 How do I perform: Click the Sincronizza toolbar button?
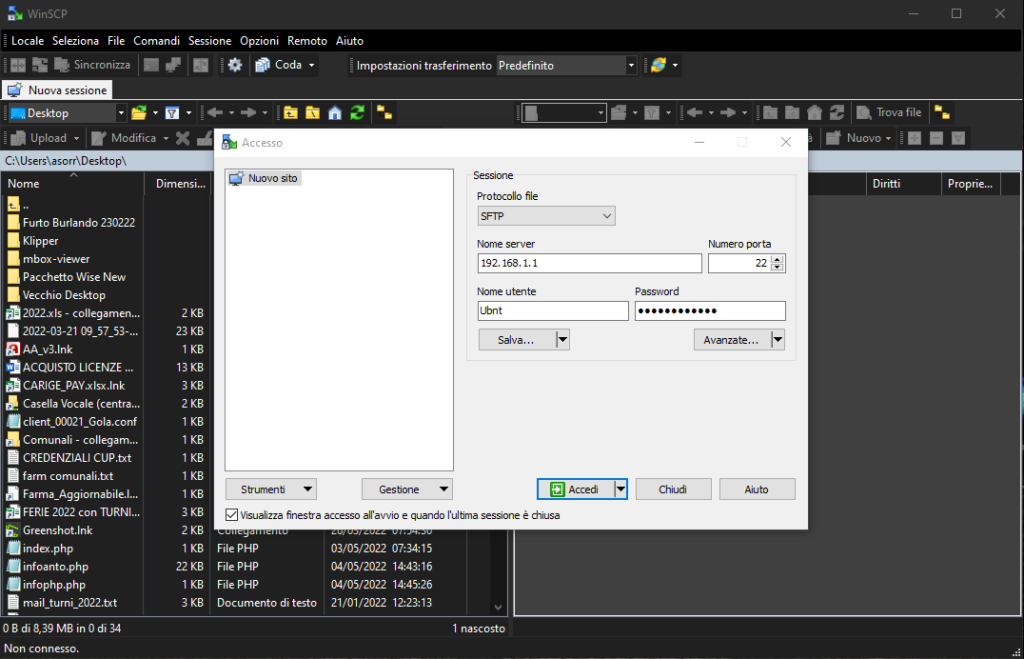92,65
